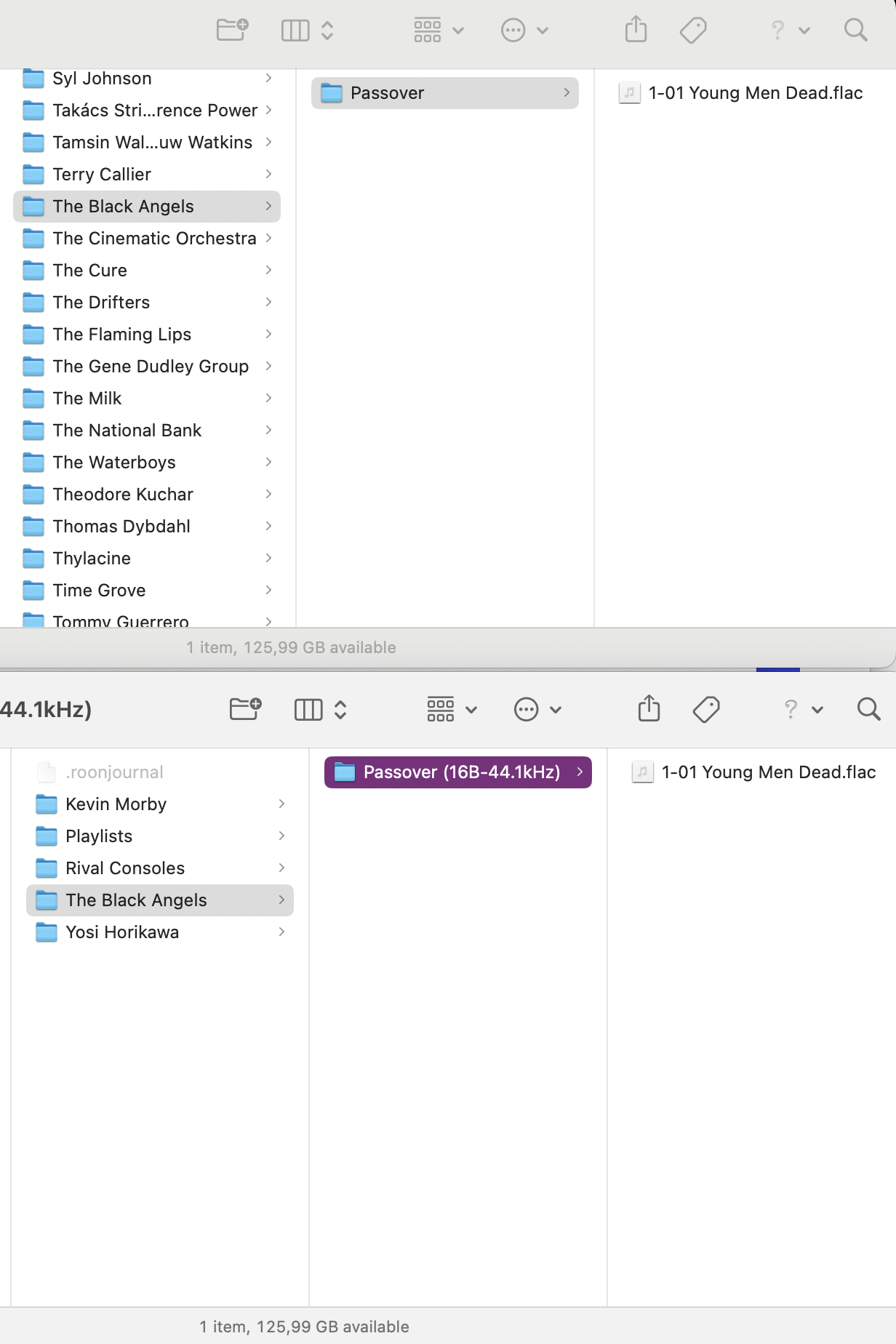Click Search icon in lower Finder window
The height and width of the screenshot is (1344, 896).
coord(869,709)
